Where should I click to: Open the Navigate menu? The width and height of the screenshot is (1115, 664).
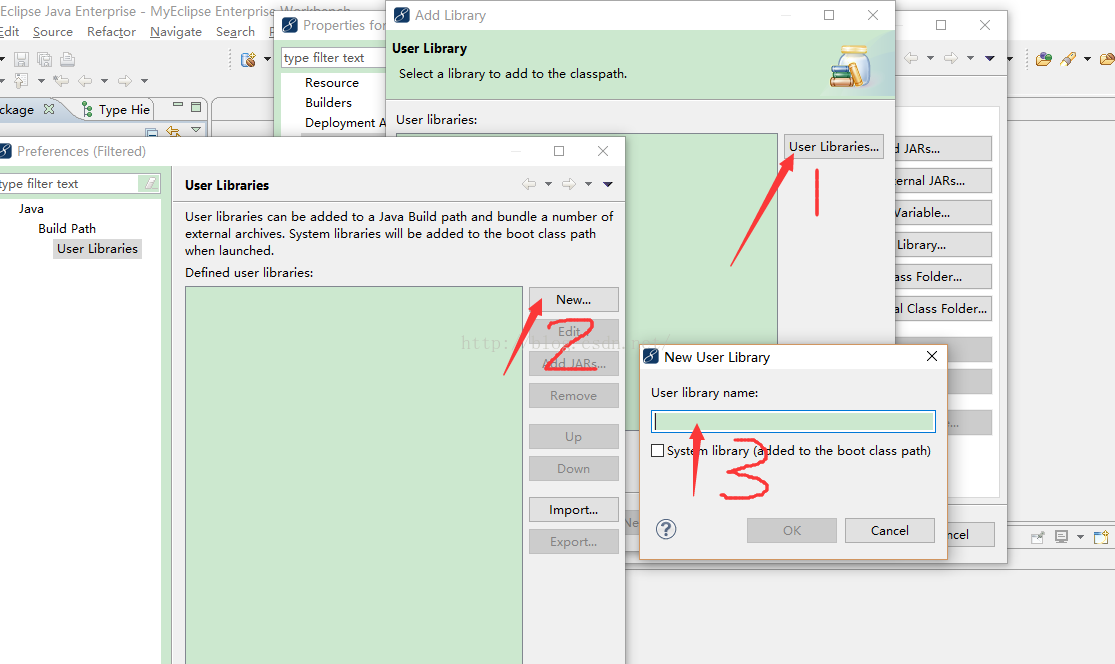(176, 32)
